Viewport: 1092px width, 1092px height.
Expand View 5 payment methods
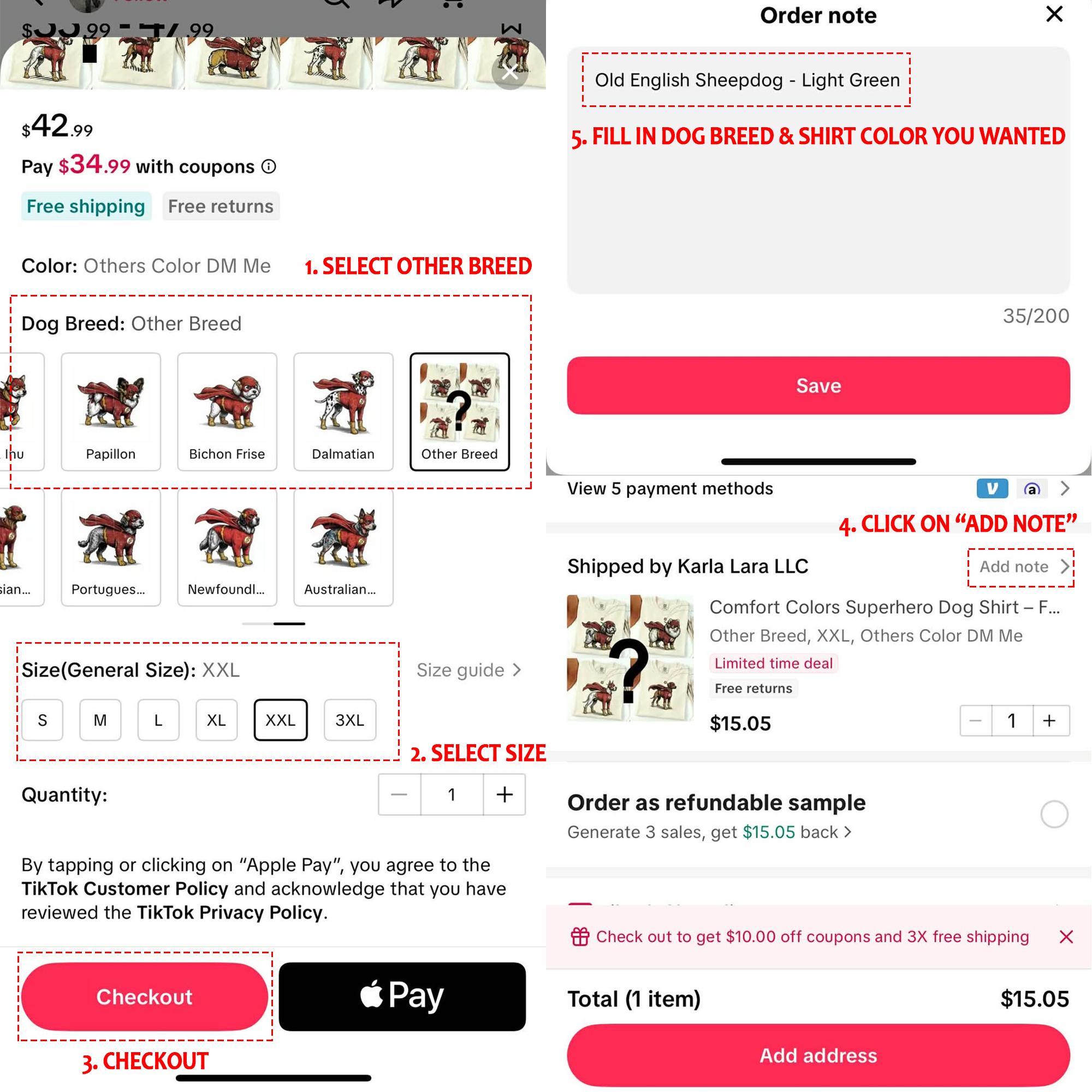point(818,488)
